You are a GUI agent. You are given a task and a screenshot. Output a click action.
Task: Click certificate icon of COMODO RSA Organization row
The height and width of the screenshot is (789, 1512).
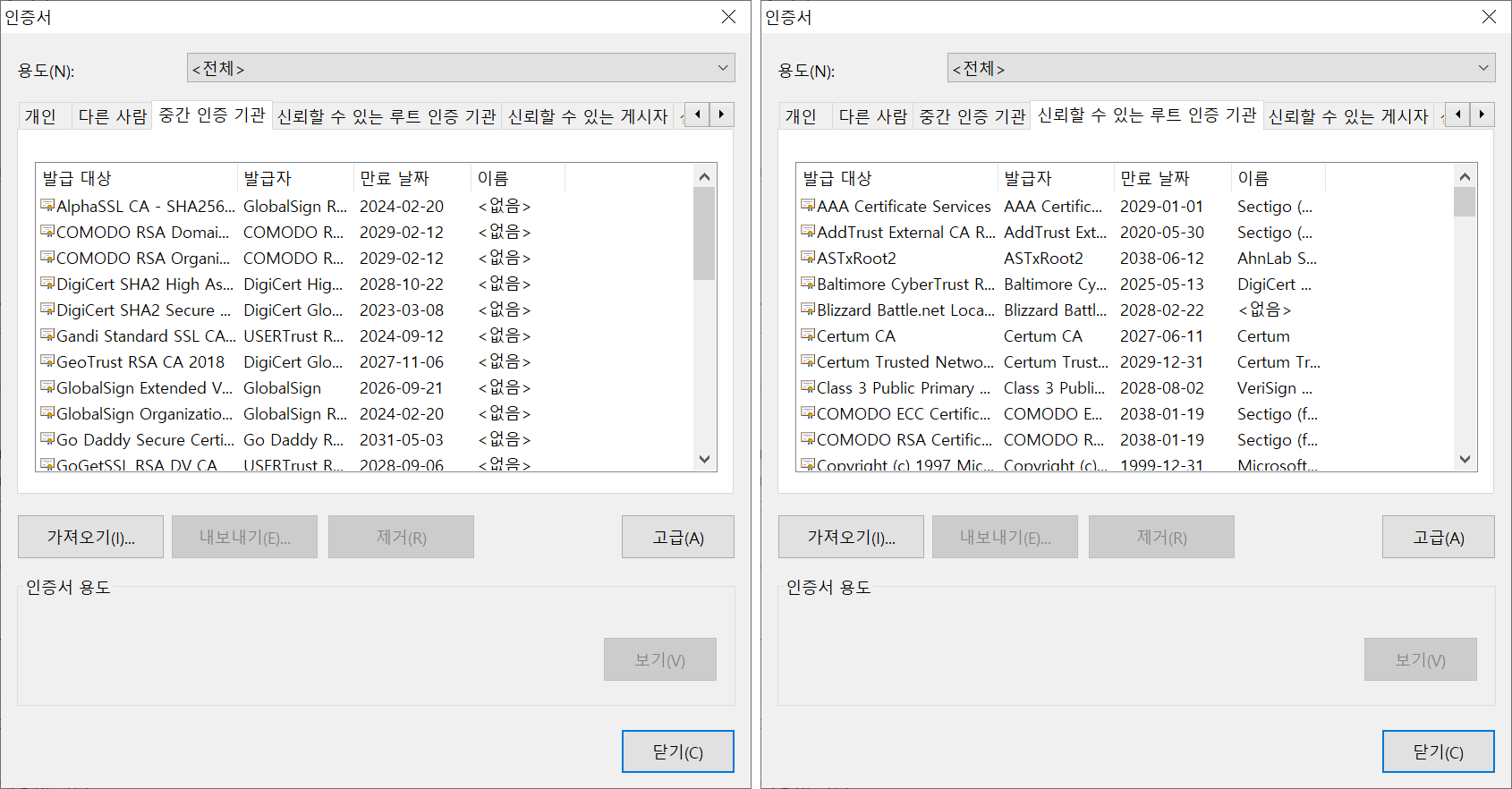47,258
